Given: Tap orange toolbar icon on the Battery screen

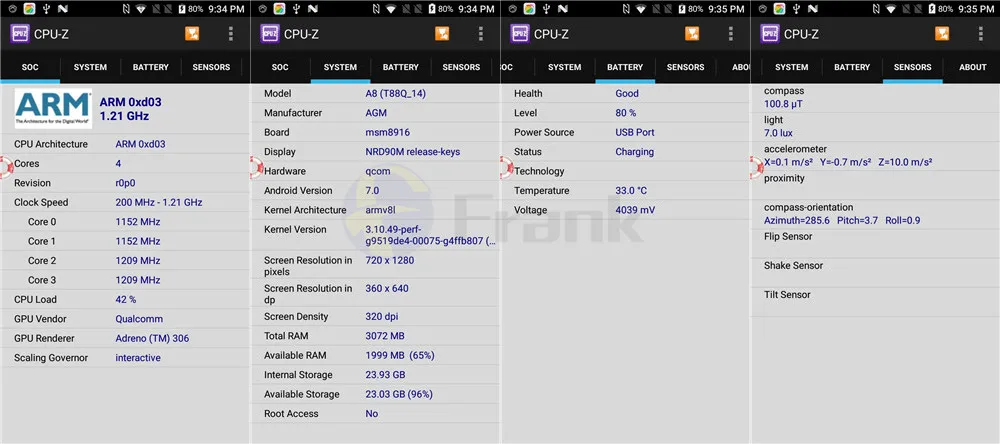Looking at the screenshot, I should coord(692,33).
